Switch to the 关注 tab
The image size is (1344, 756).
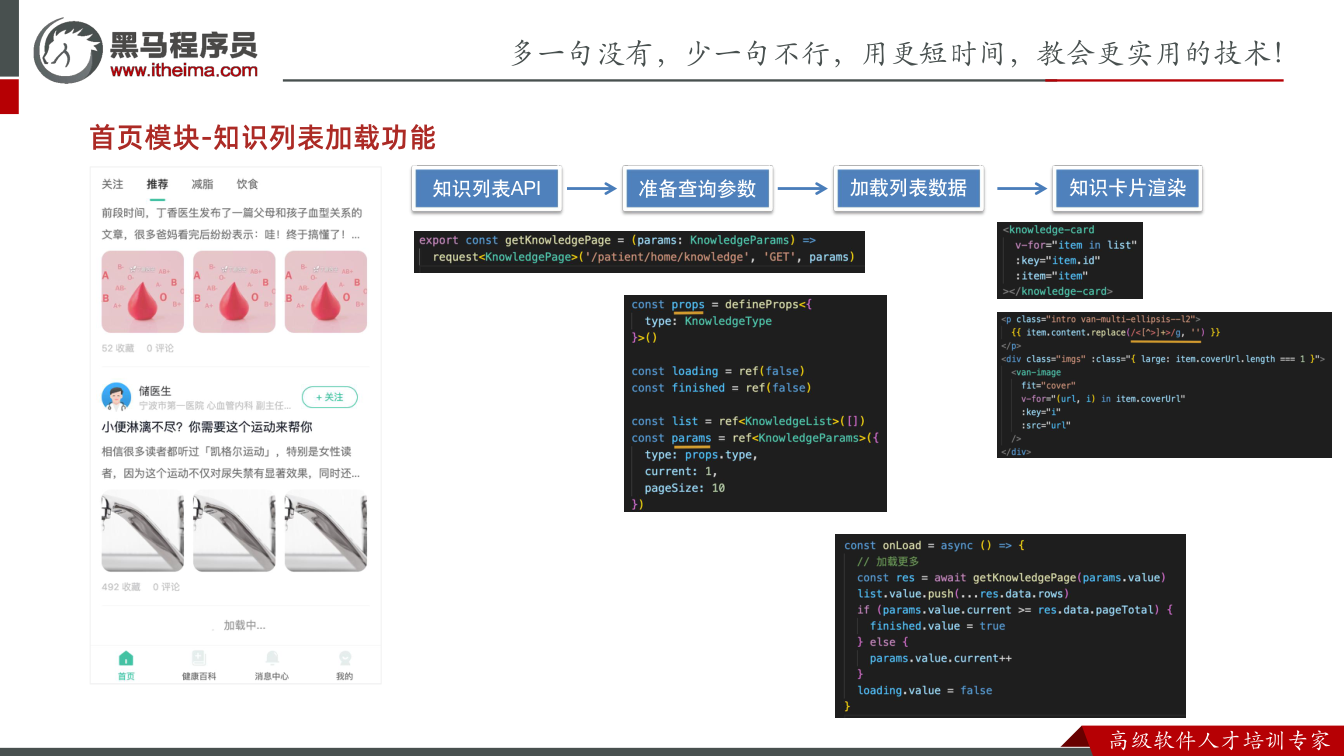point(112,184)
